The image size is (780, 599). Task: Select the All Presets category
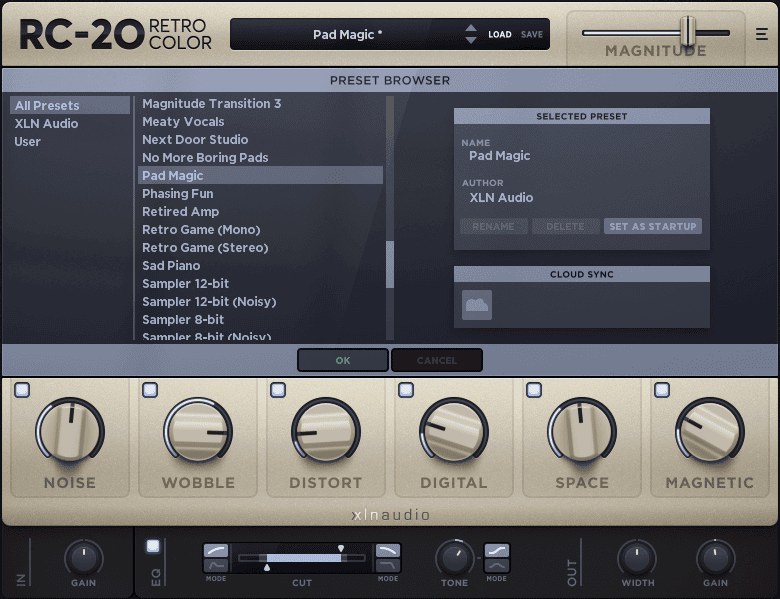click(x=70, y=105)
